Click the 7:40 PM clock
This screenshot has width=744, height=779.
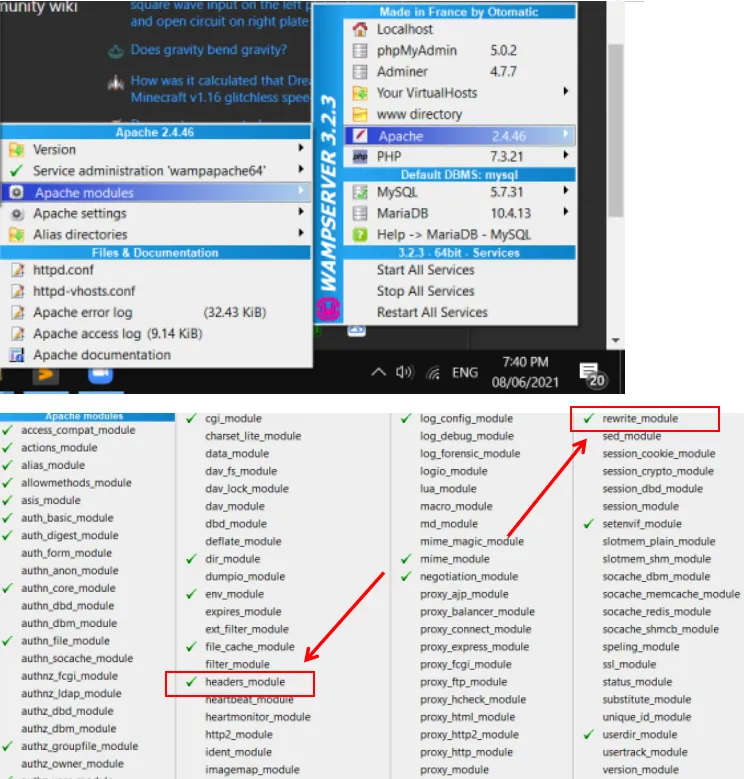525,362
